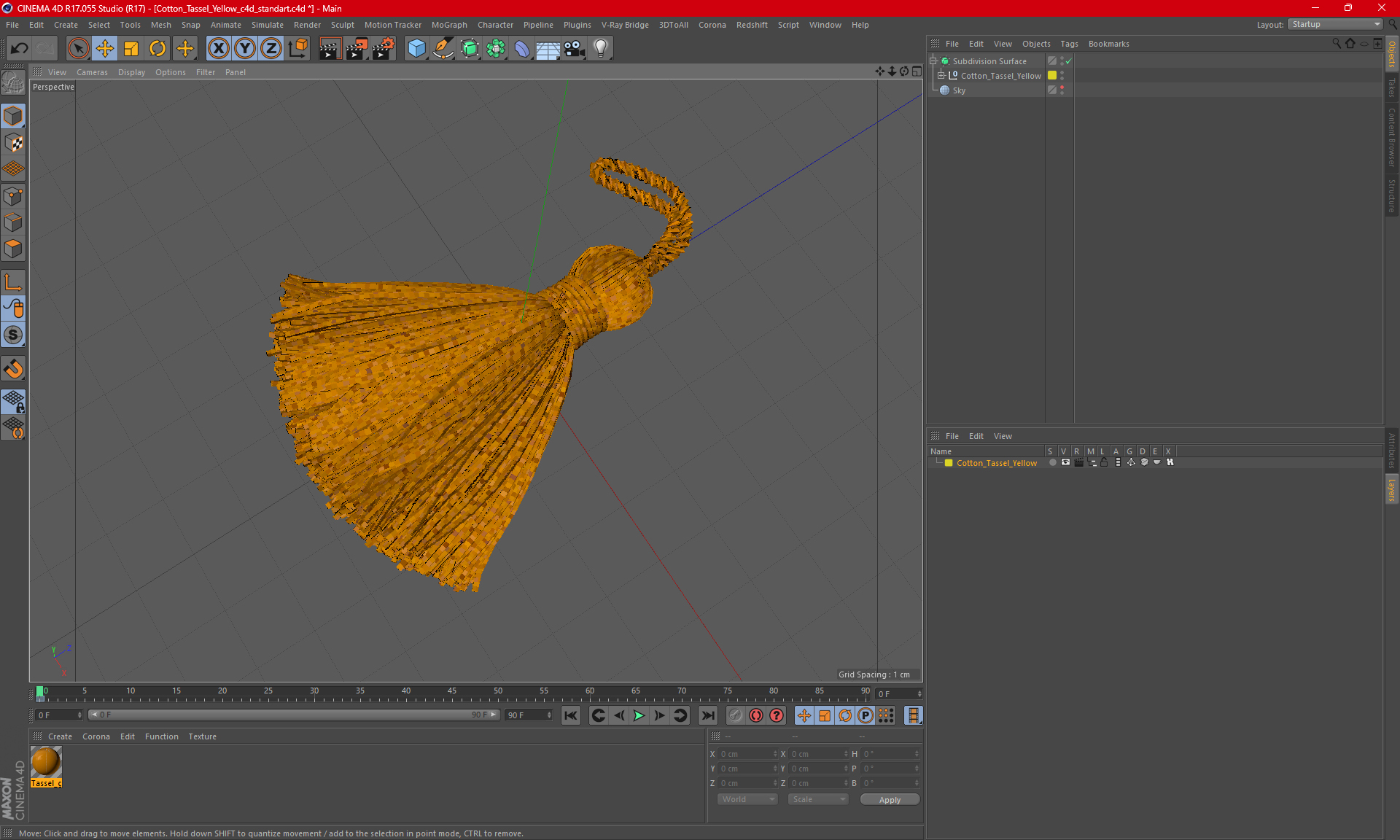Open material manager Create menu
This screenshot has height=840, width=1400.
click(60, 736)
